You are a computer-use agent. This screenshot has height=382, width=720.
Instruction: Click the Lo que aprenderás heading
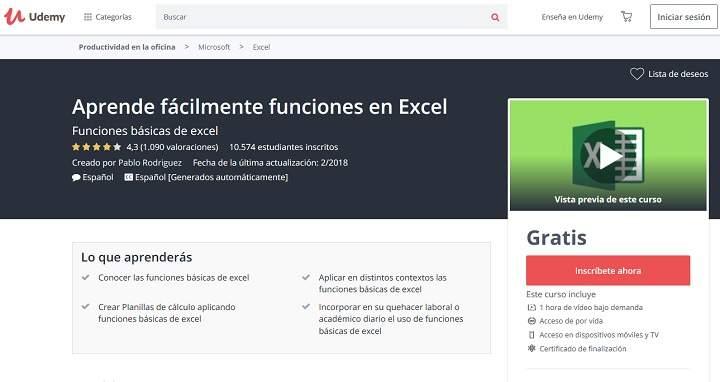click(136, 257)
